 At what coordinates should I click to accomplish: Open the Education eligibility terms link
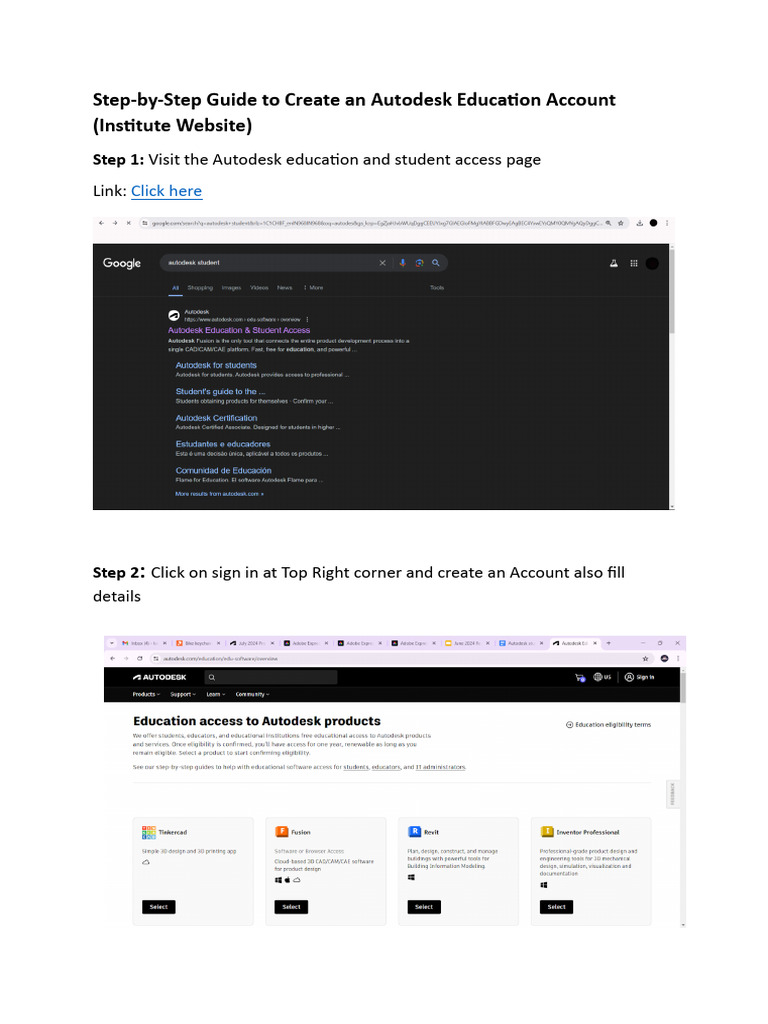point(609,724)
